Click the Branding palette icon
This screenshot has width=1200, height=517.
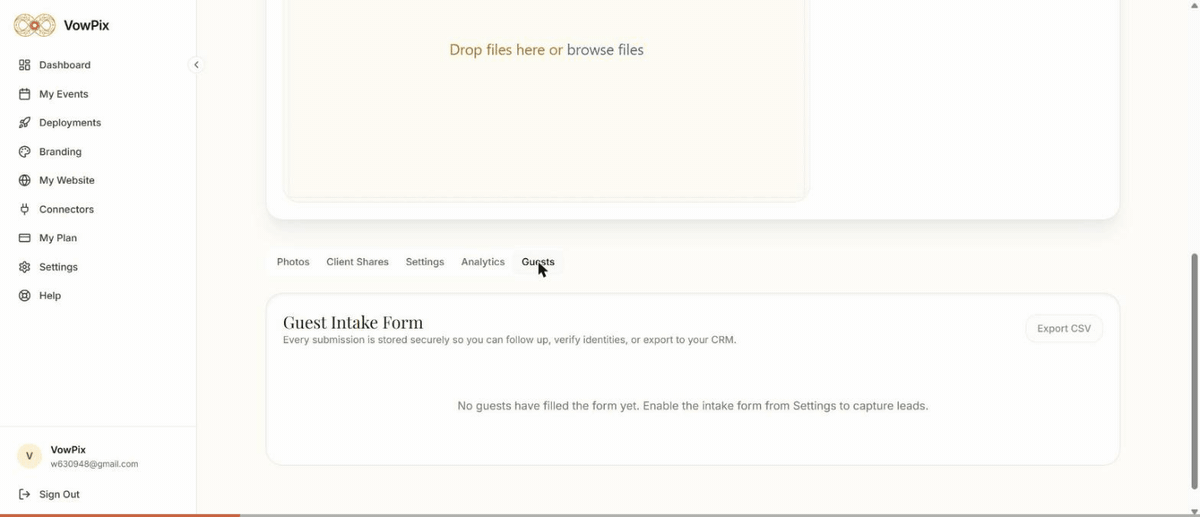(x=25, y=152)
